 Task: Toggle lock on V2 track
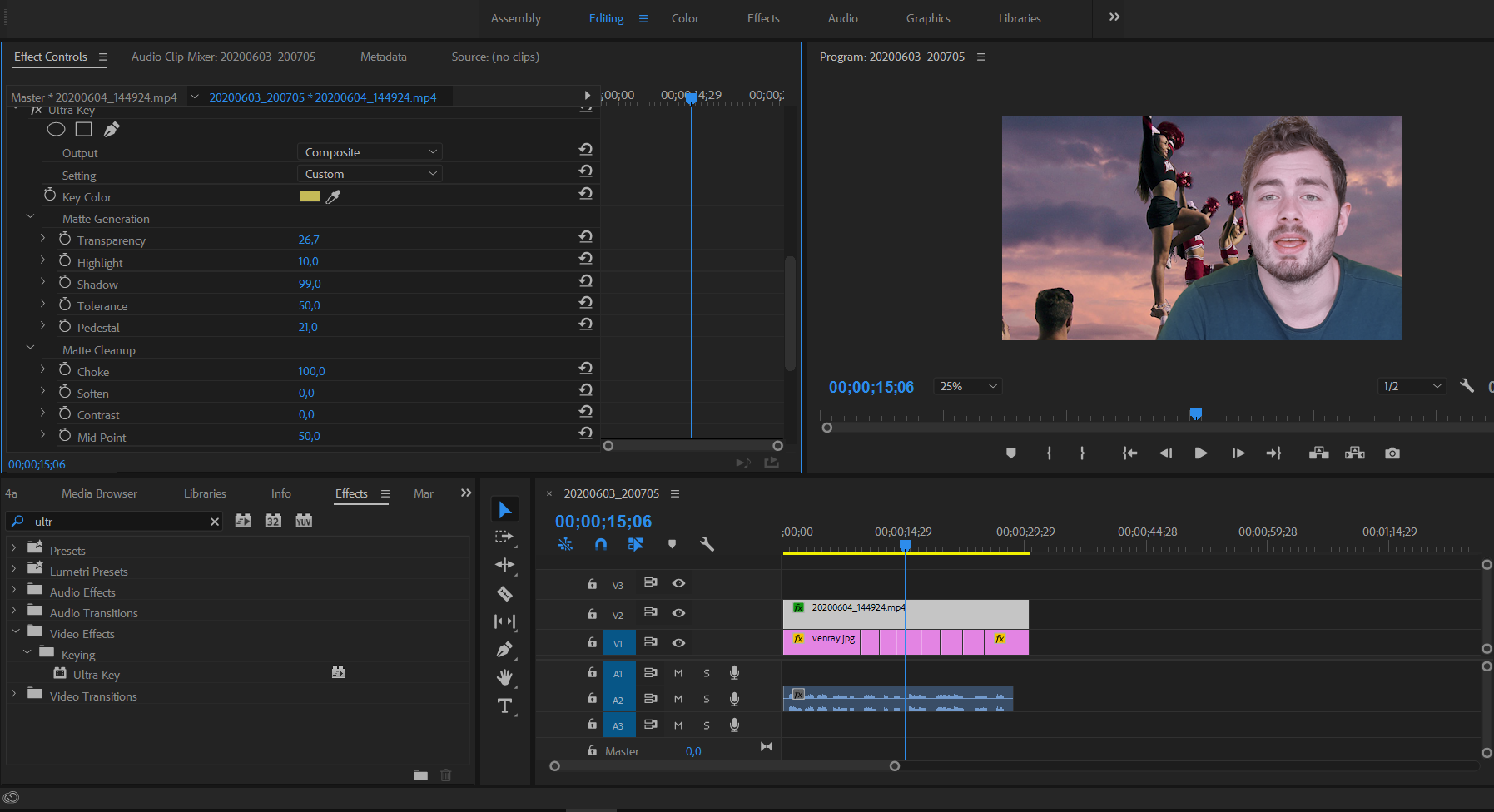592,614
